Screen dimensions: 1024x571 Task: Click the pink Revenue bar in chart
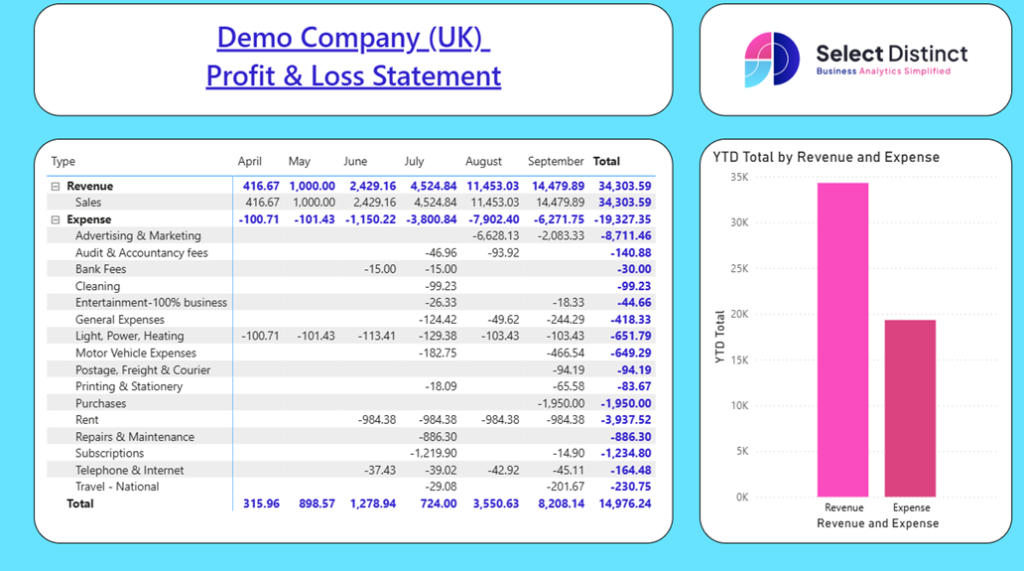coord(842,340)
